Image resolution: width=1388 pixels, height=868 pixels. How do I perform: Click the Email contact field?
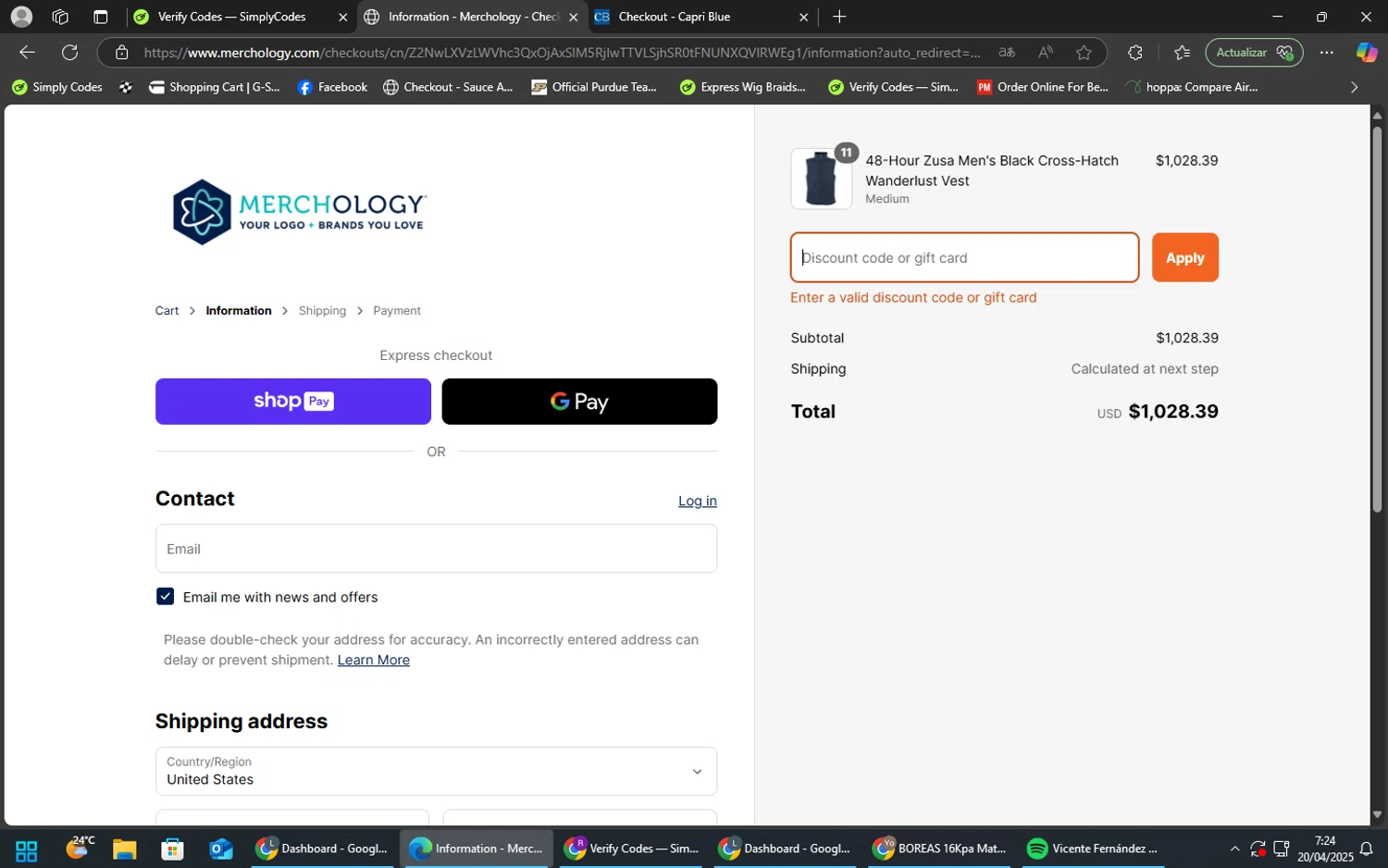pos(436,549)
